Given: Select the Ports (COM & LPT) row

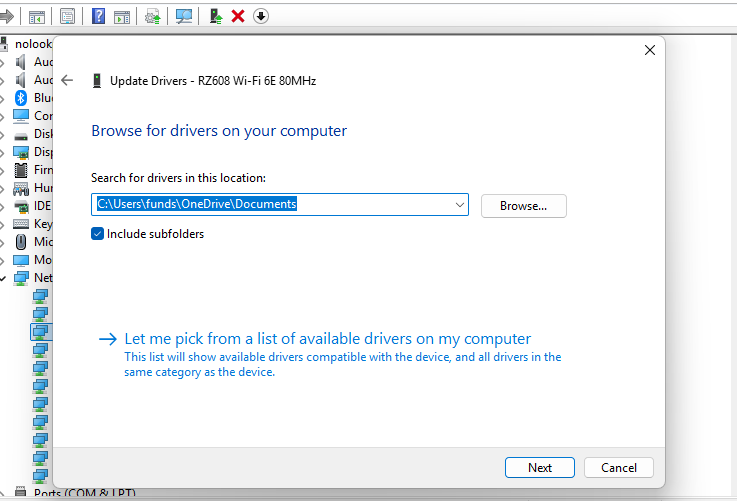Looking at the screenshot, I should [85, 493].
